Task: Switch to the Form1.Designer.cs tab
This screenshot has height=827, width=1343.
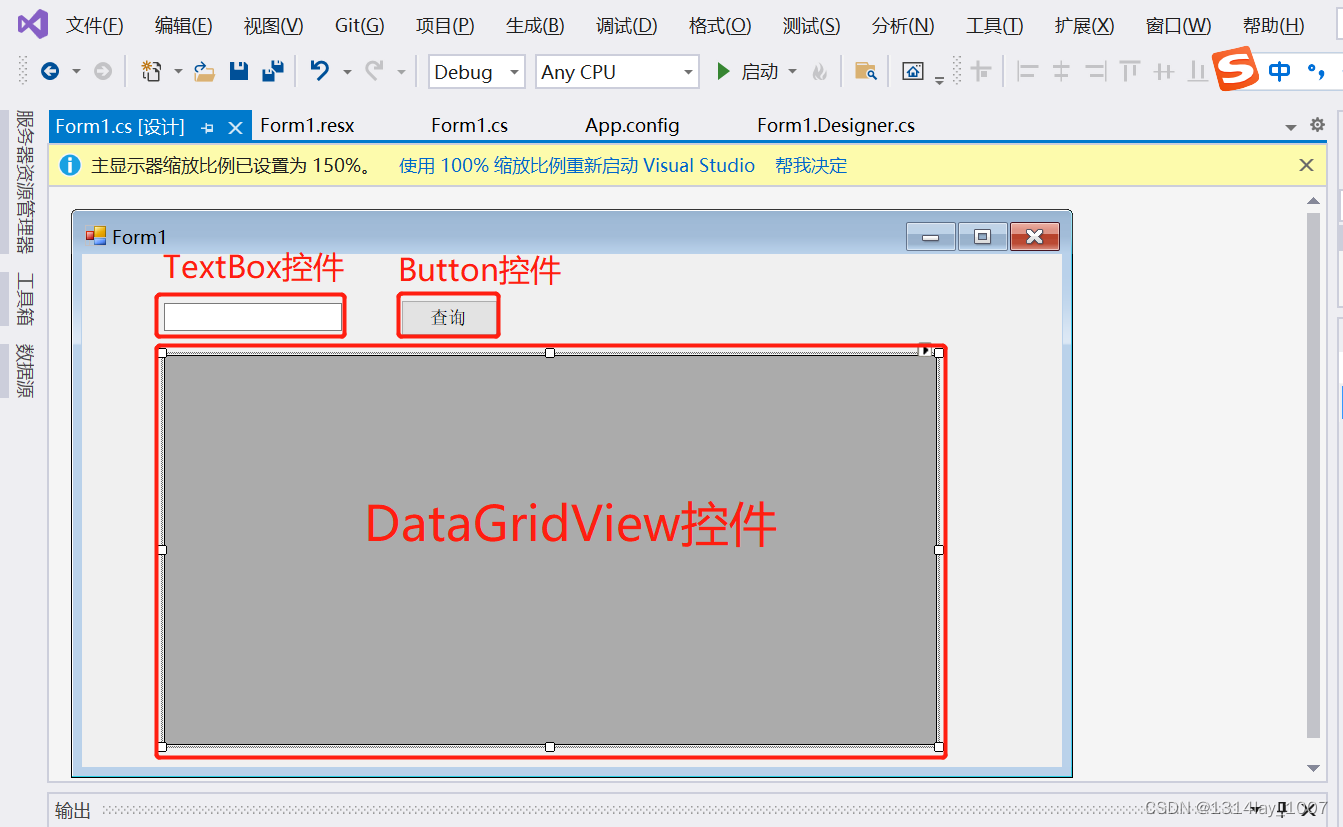Action: tap(836, 126)
